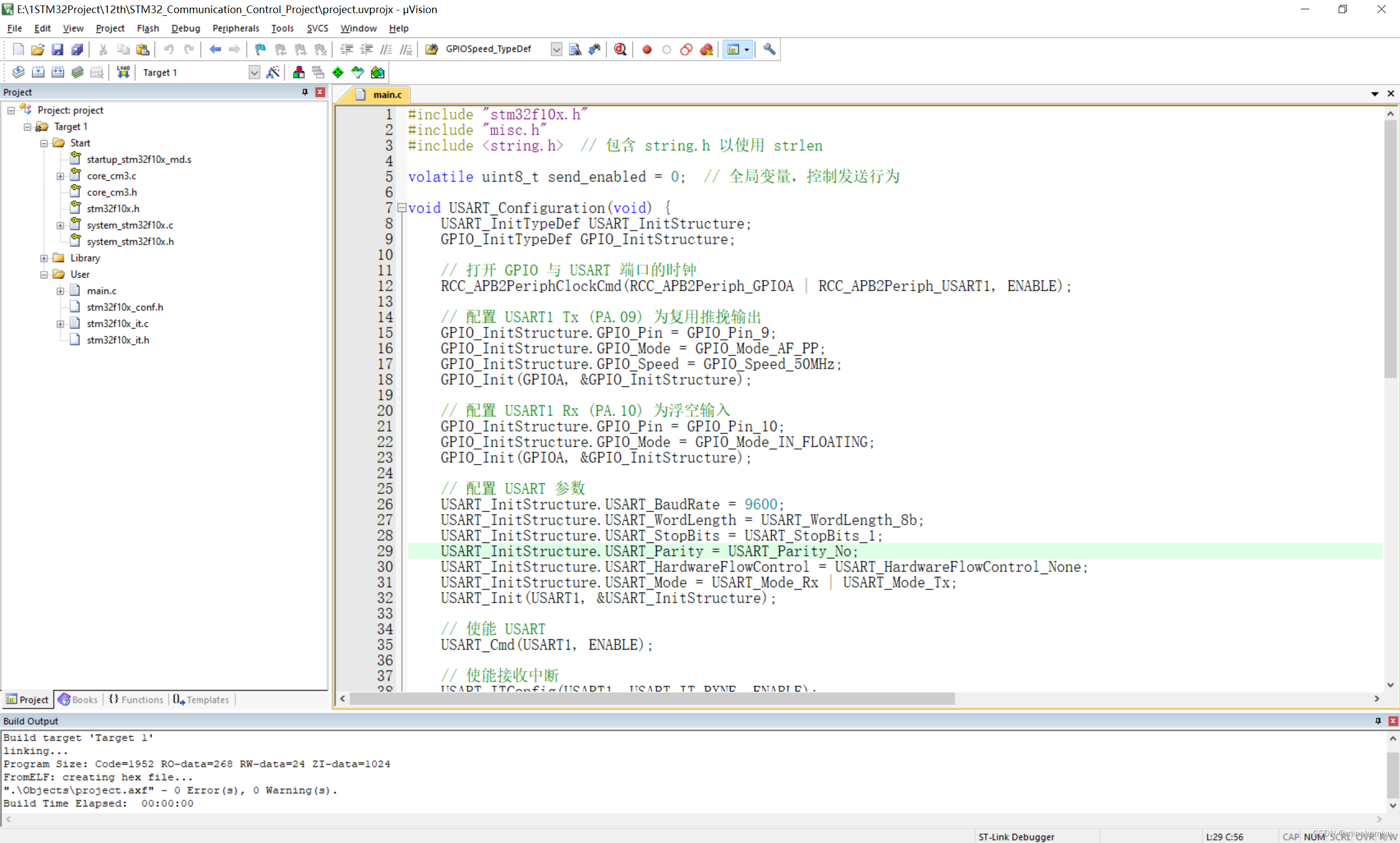Switch to the Books tab

[x=78, y=699]
